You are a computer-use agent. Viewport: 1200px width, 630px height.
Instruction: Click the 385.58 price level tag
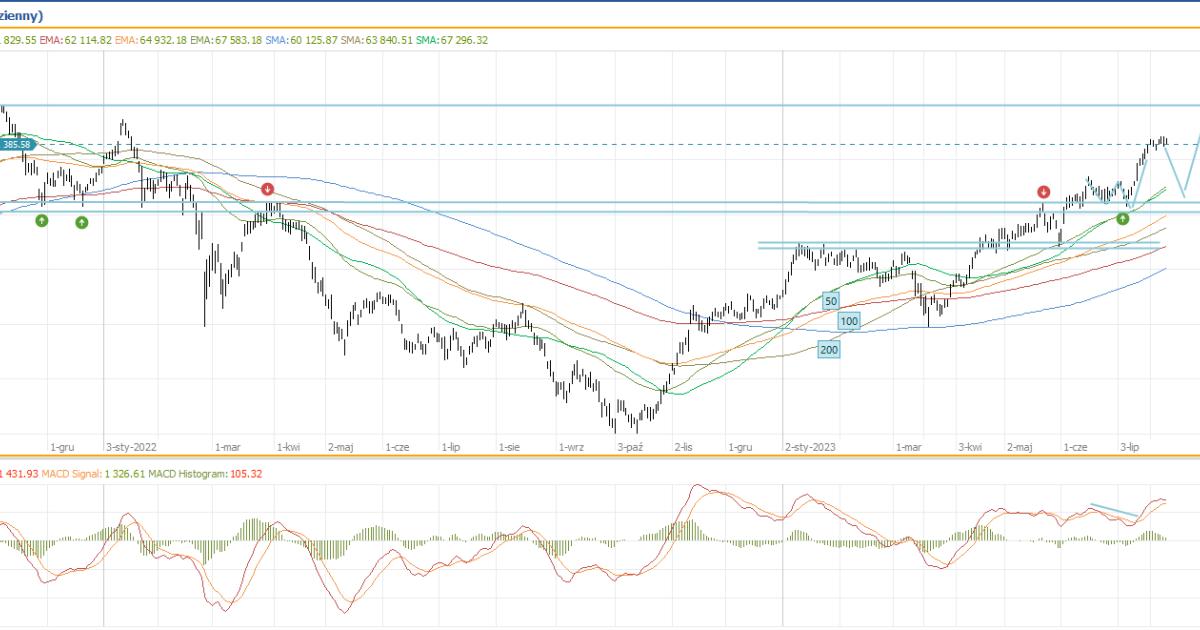coord(16,145)
